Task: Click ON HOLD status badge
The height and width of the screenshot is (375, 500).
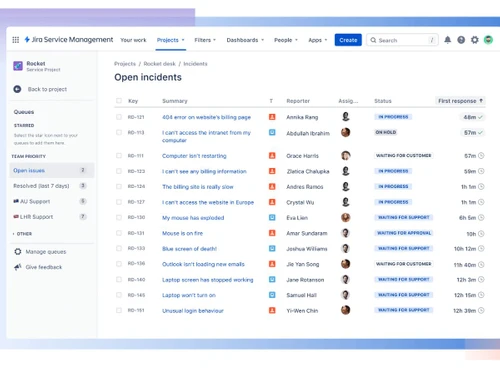Action: click(386, 132)
